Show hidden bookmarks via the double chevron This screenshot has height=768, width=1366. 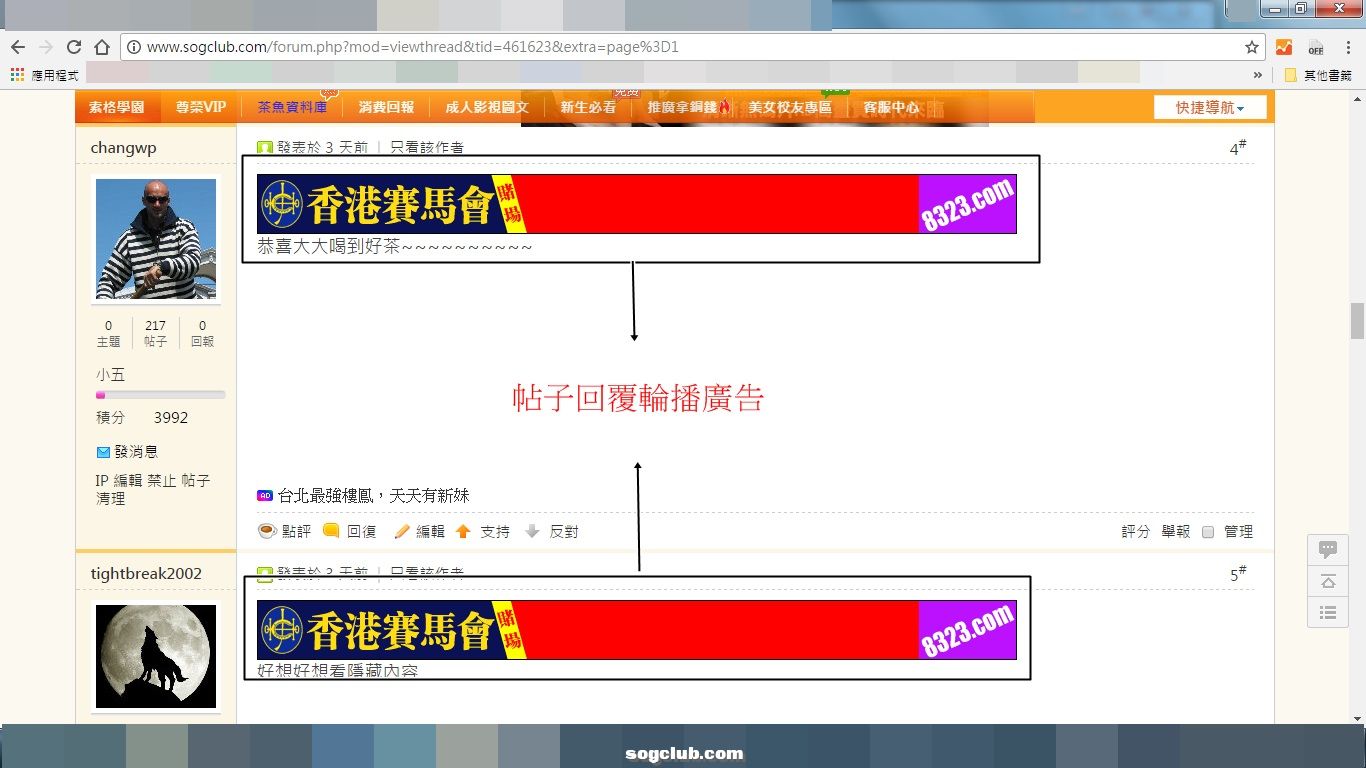[x=1258, y=74]
